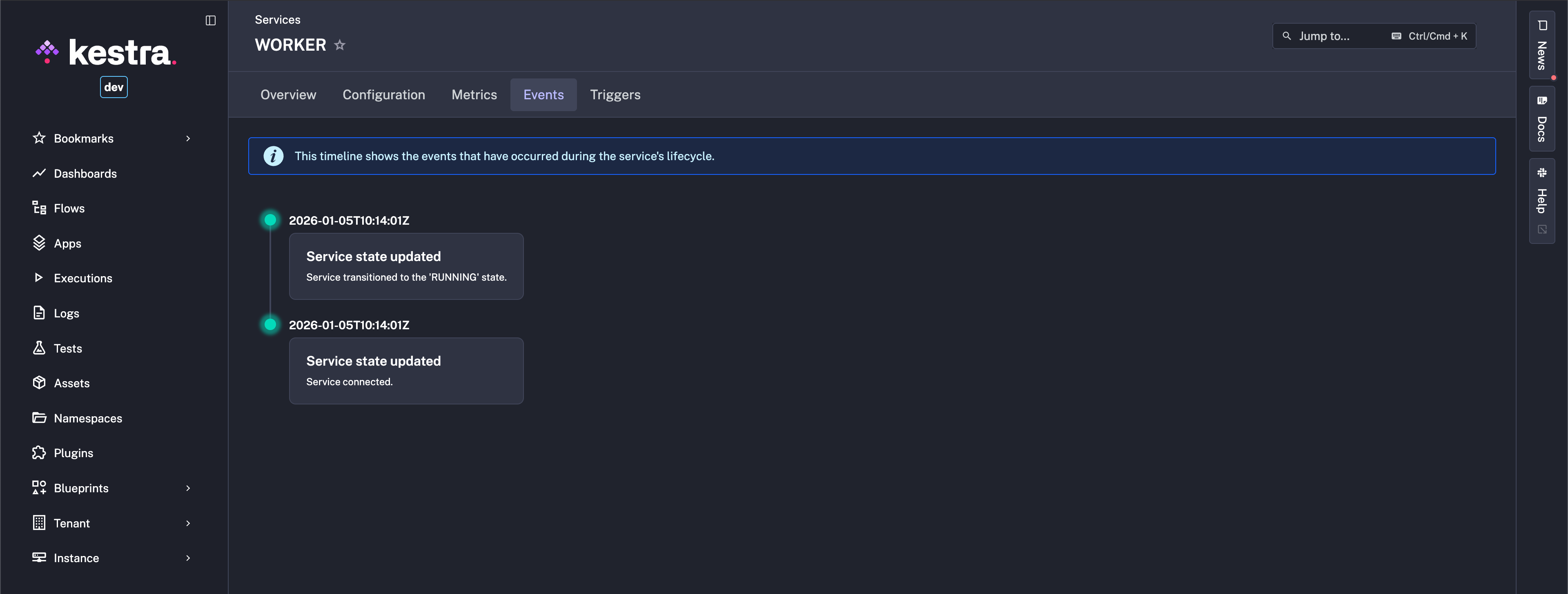The height and width of the screenshot is (594, 1568).
Task: Bookmark WORKER page with the star icon
Action: [340, 45]
